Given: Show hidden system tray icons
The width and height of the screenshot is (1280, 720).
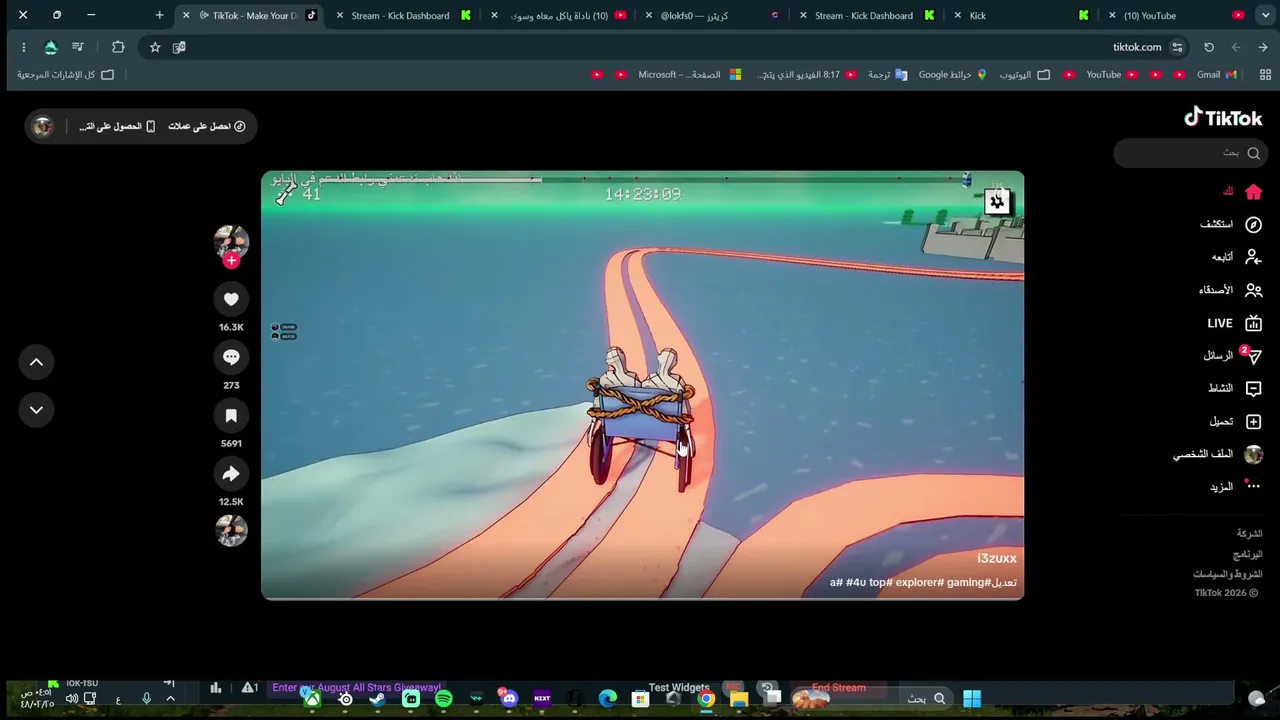Looking at the screenshot, I should (x=170, y=699).
